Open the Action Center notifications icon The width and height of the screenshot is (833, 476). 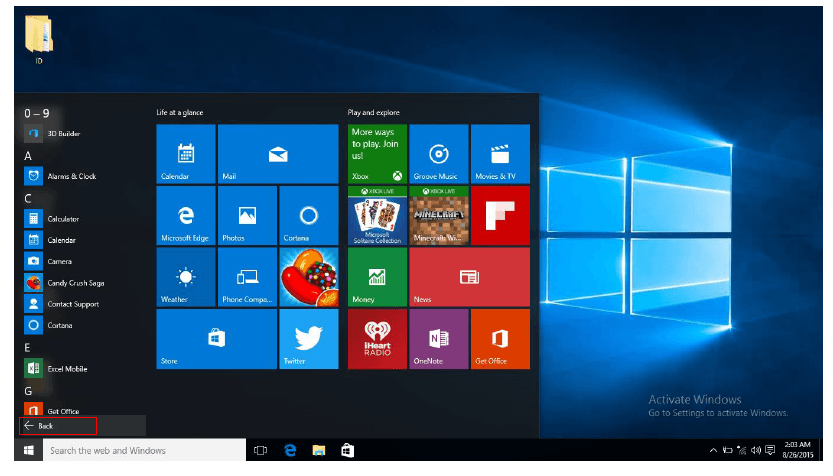coord(770,450)
